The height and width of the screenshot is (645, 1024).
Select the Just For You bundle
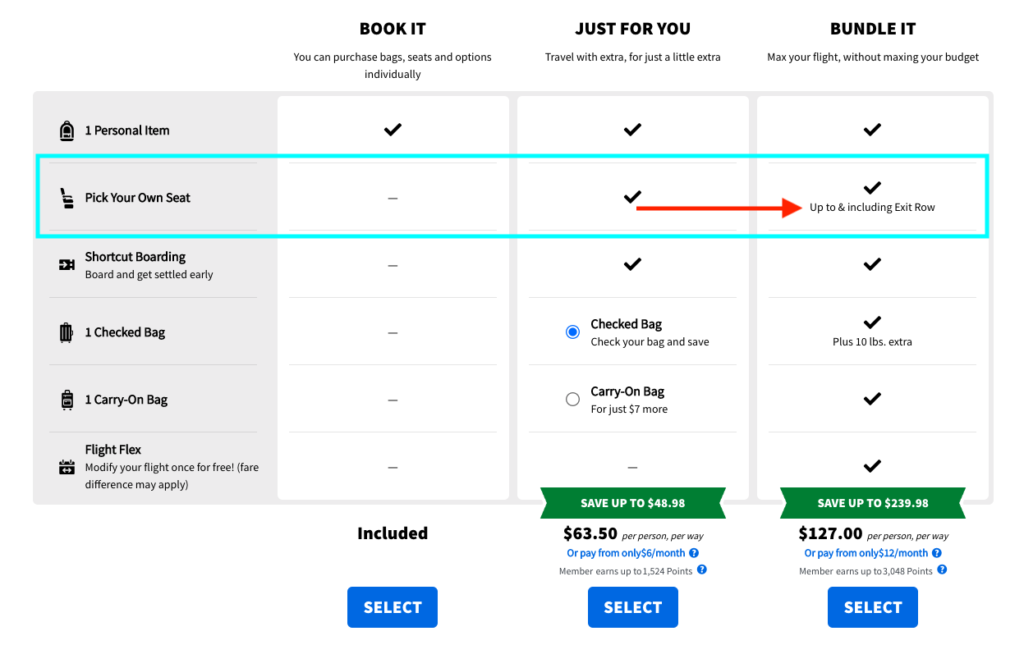pyautogui.click(x=633, y=607)
